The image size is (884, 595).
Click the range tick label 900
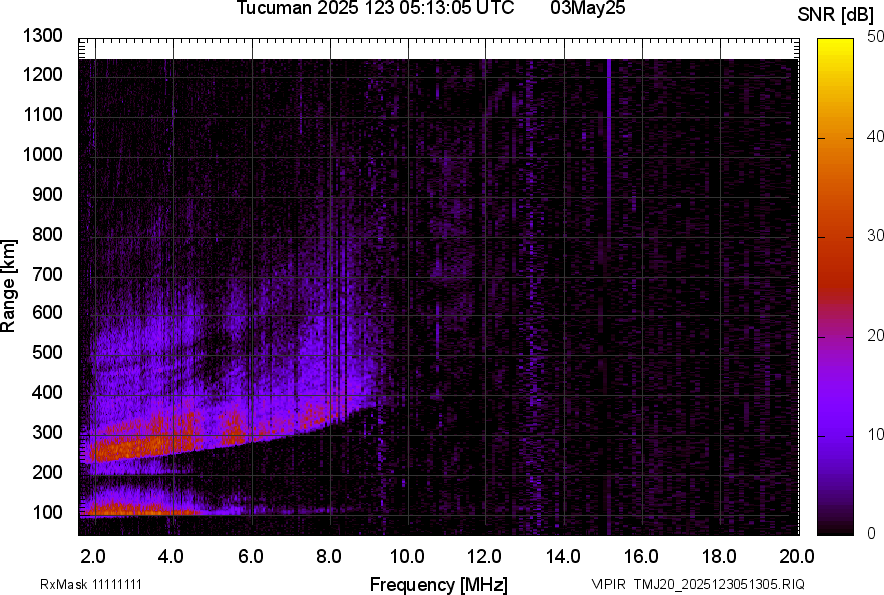[x=47, y=194]
